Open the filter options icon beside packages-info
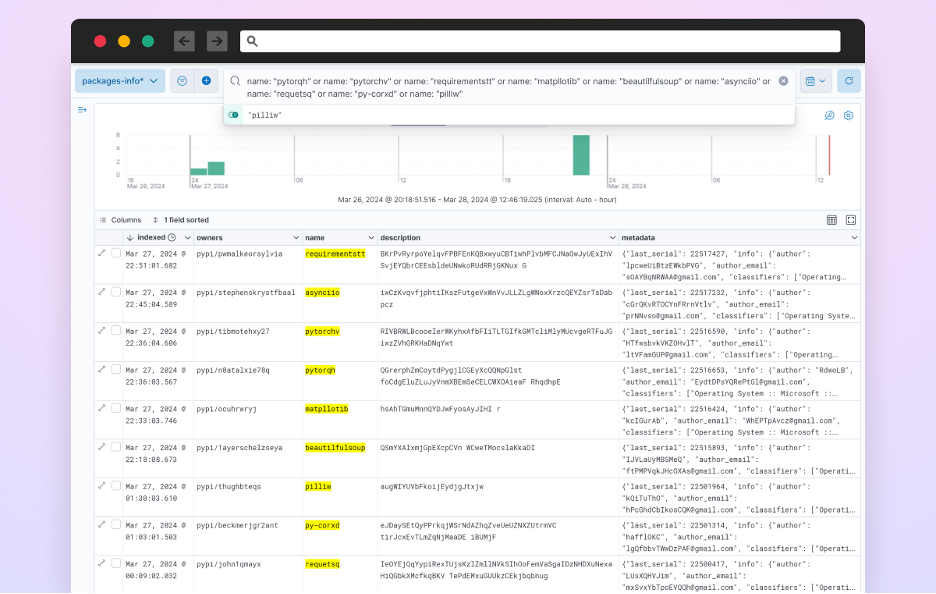 point(182,81)
